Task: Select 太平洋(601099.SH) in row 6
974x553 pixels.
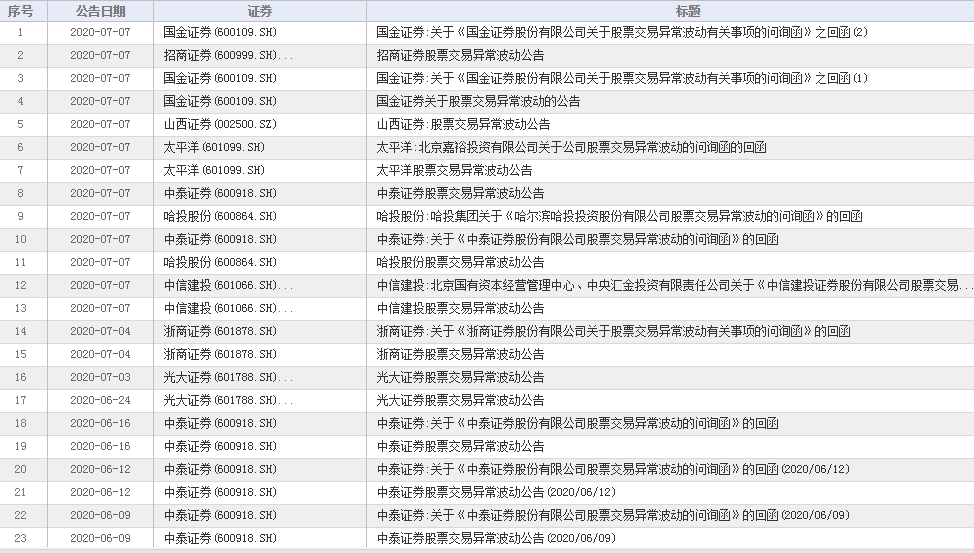Action: (x=214, y=147)
